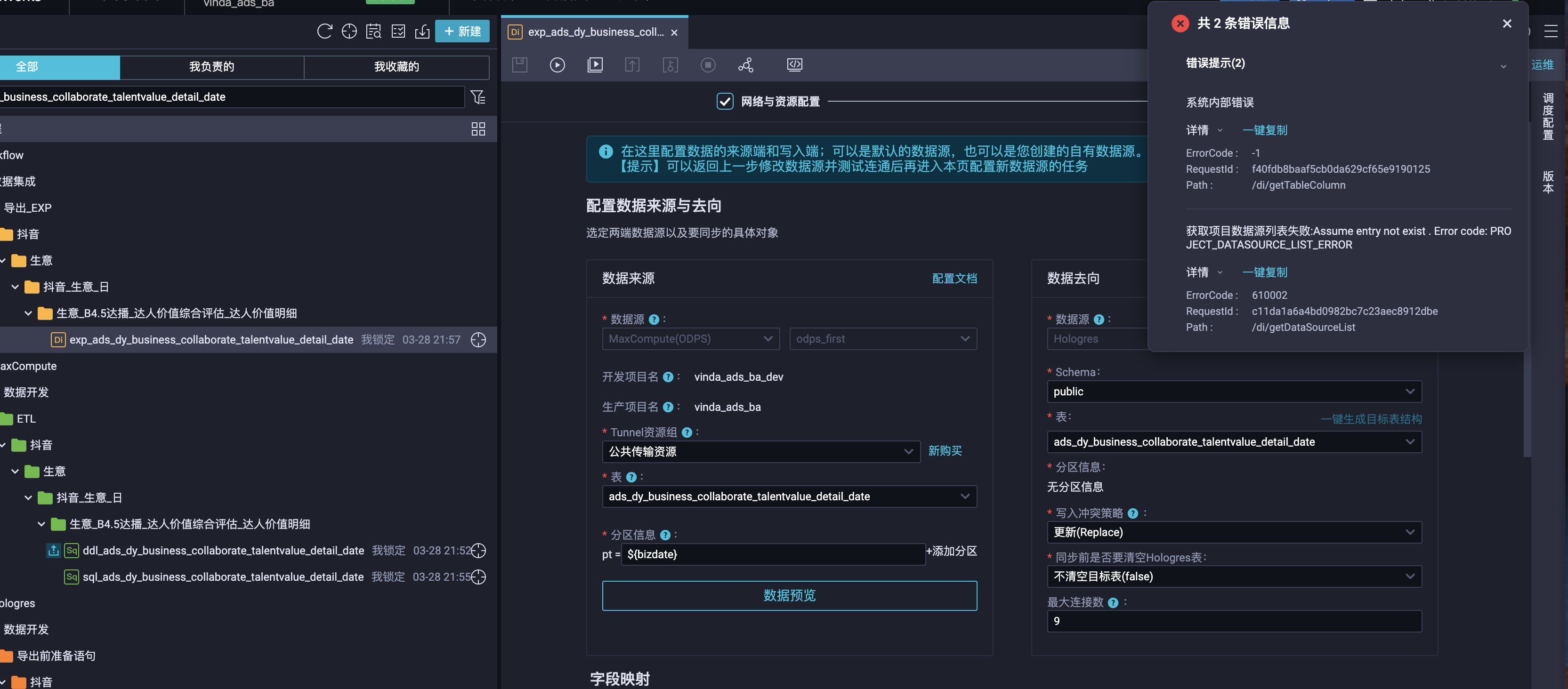Click the 最大连接数 input with value 9
Image resolution: width=1568 pixels, height=689 pixels.
tap(1235, 622)
